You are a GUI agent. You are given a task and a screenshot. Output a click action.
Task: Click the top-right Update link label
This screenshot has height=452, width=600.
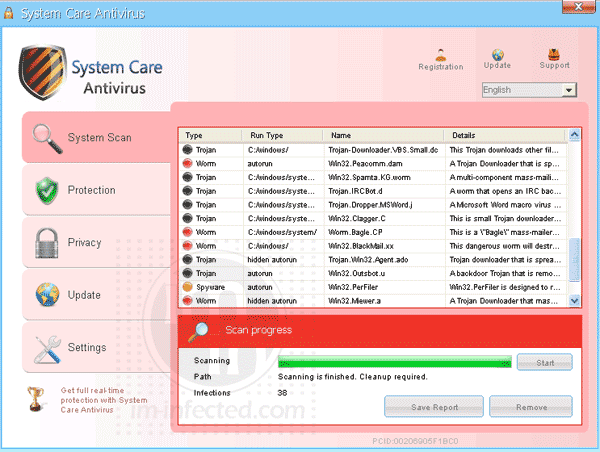point(497,65)
